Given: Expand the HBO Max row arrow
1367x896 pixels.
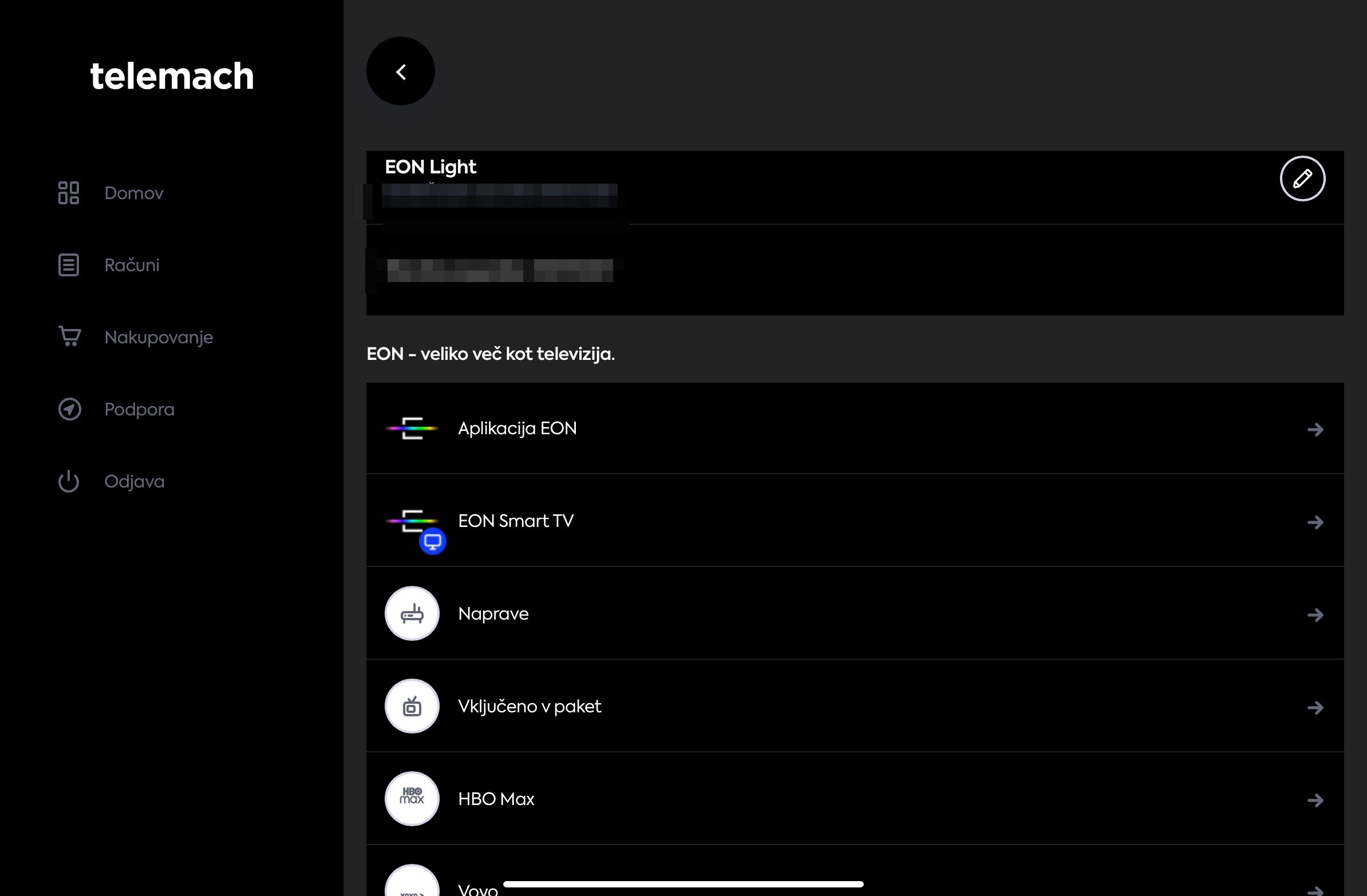Looking at the screenshot, I should pos(1315,799).
